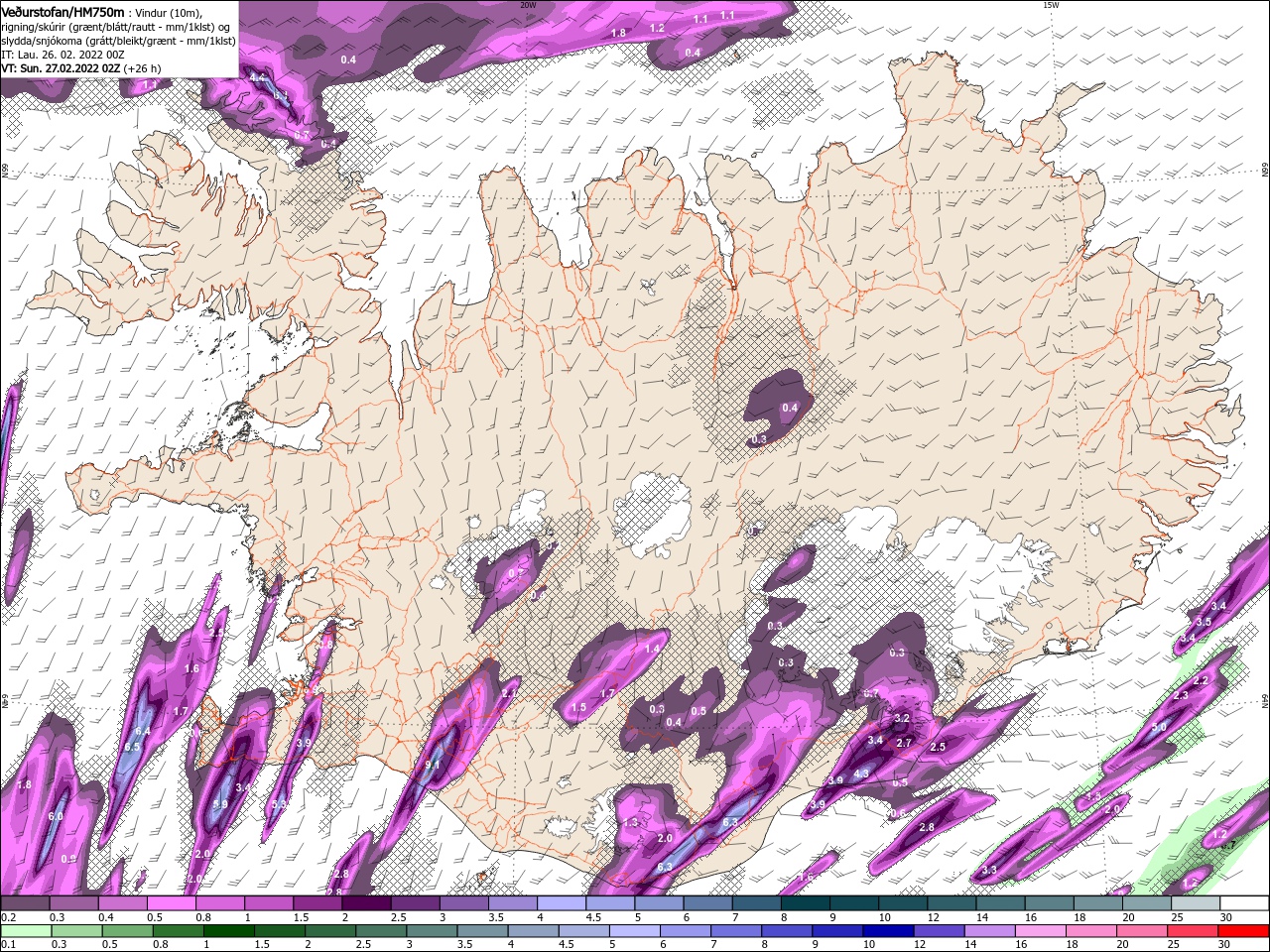Click the 4.4 value on the map
Screen dimensions: 1270x952
coord(258,77)
